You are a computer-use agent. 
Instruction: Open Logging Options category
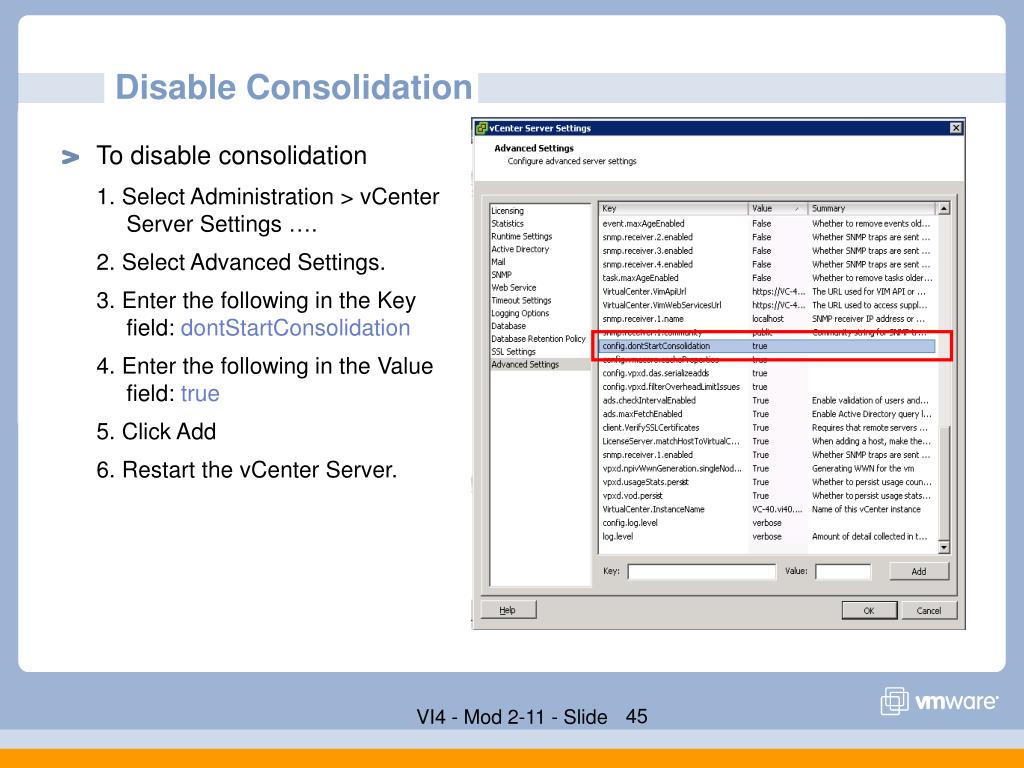(520, 313)
